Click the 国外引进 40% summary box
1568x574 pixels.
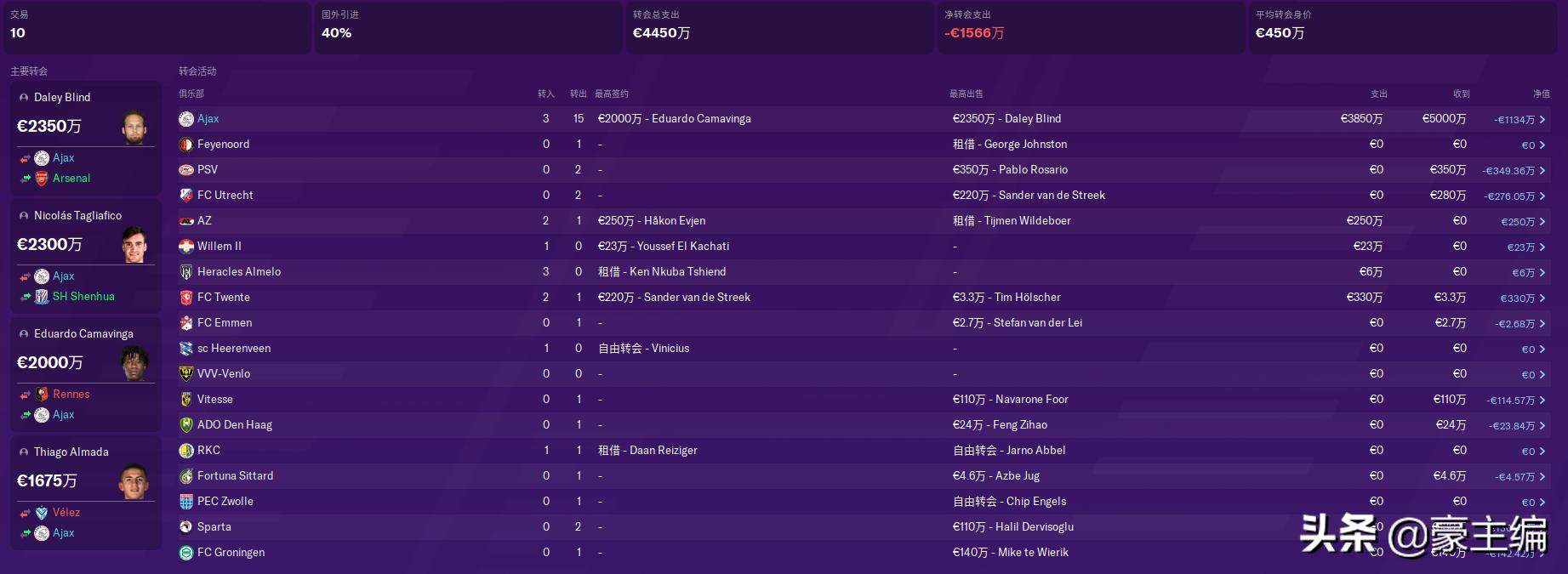pos(468,27)
